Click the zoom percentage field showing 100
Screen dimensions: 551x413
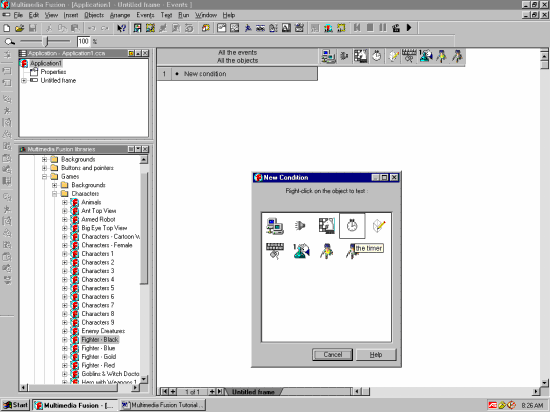pos(83,41)
